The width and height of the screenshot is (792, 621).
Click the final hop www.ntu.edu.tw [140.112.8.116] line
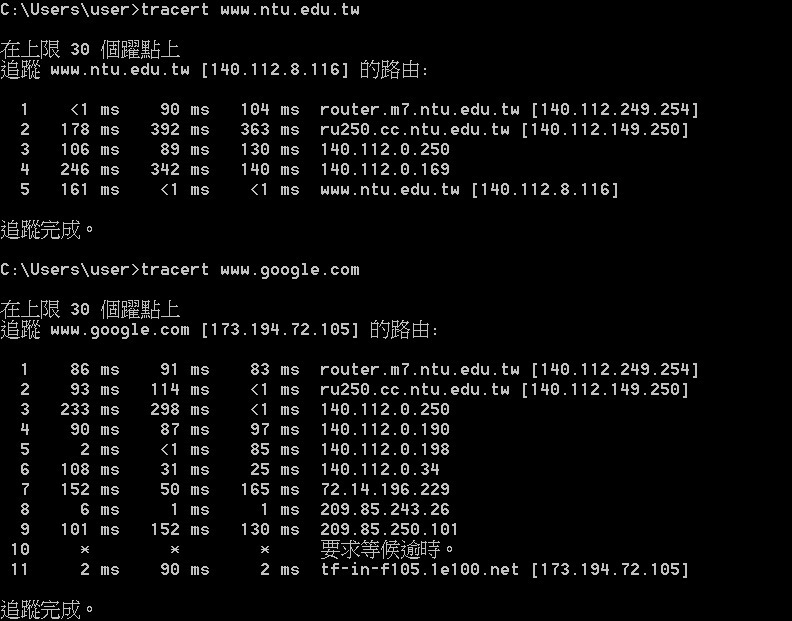click(469, 190)
